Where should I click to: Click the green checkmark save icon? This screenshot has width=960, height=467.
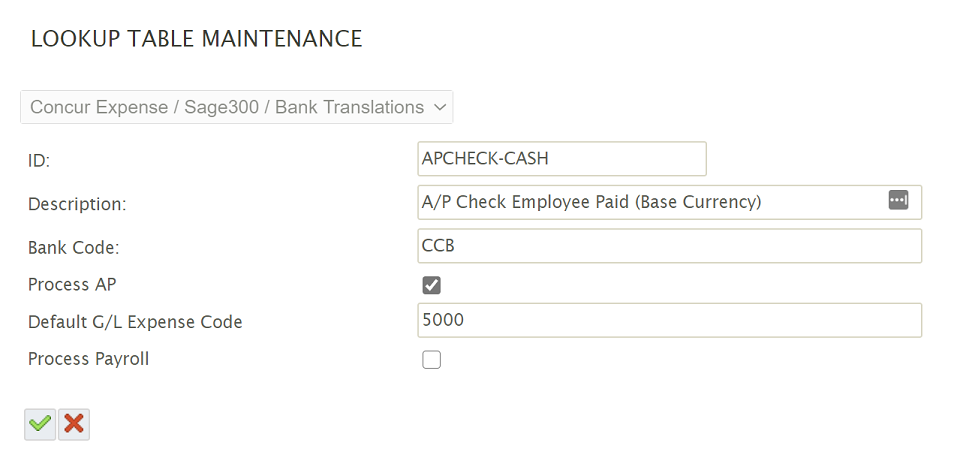(x=40, y=424)
